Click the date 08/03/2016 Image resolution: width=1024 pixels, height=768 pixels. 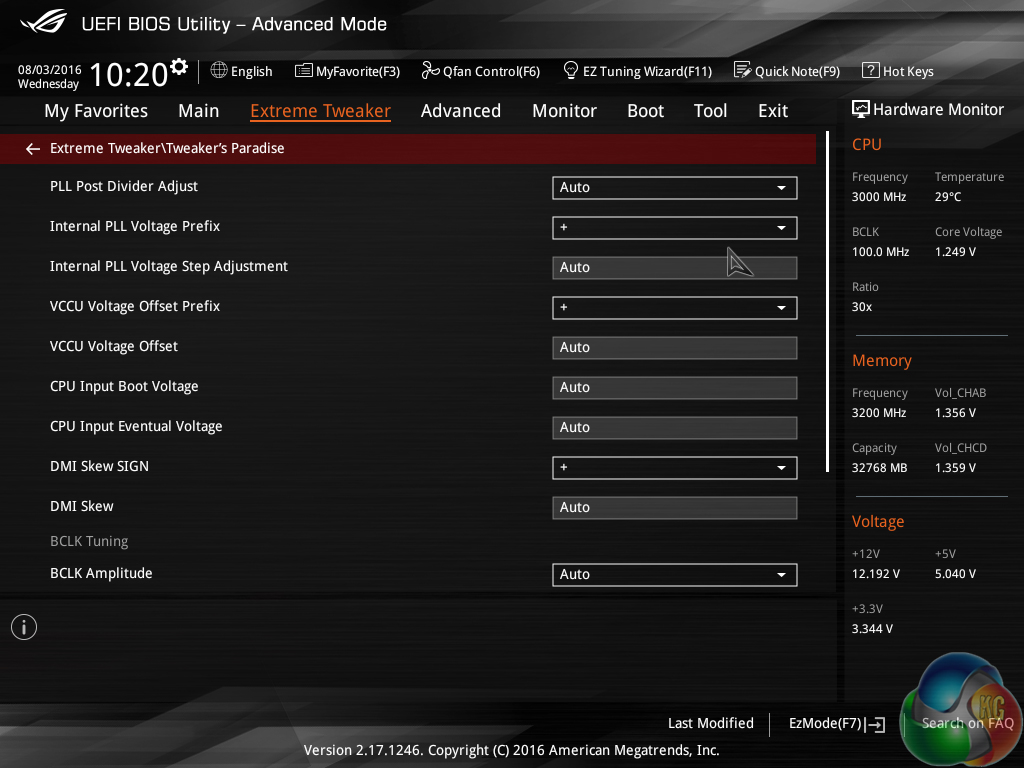click(50, 69)
